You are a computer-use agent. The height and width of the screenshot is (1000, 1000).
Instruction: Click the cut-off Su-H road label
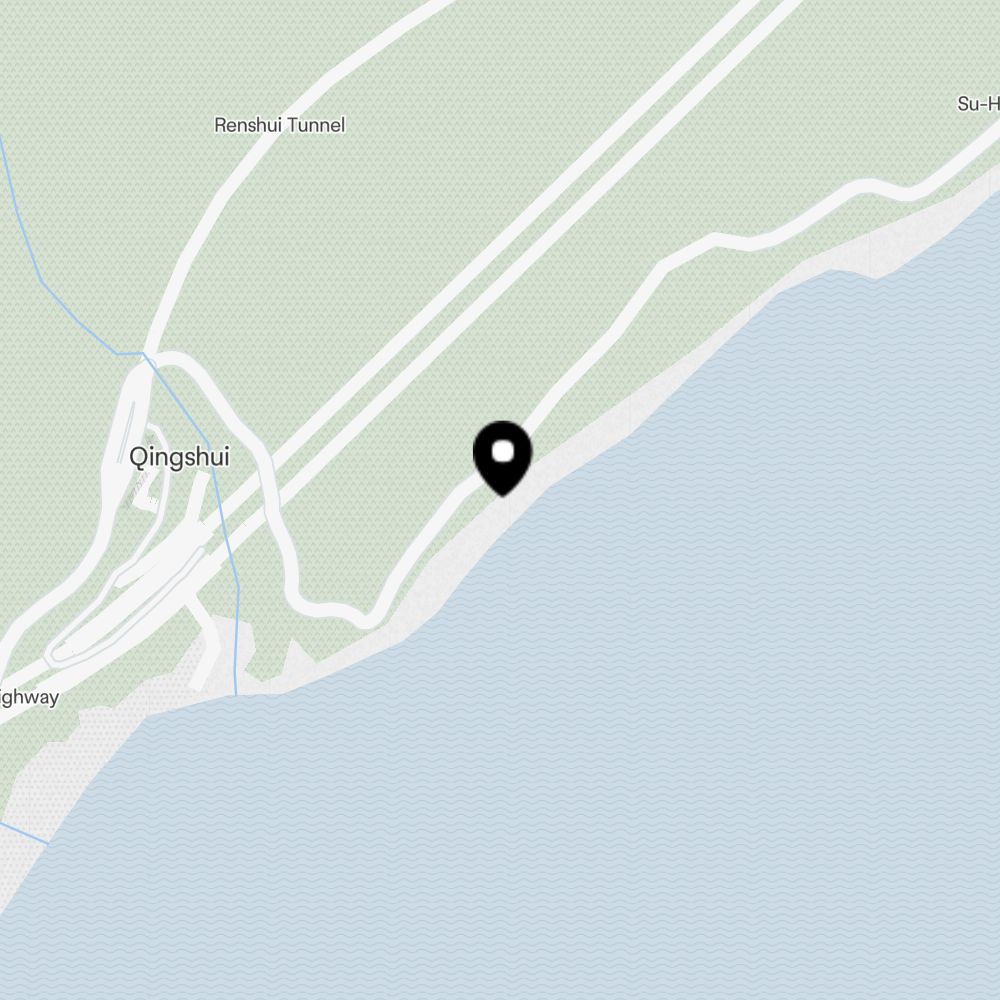click(978, 104)
